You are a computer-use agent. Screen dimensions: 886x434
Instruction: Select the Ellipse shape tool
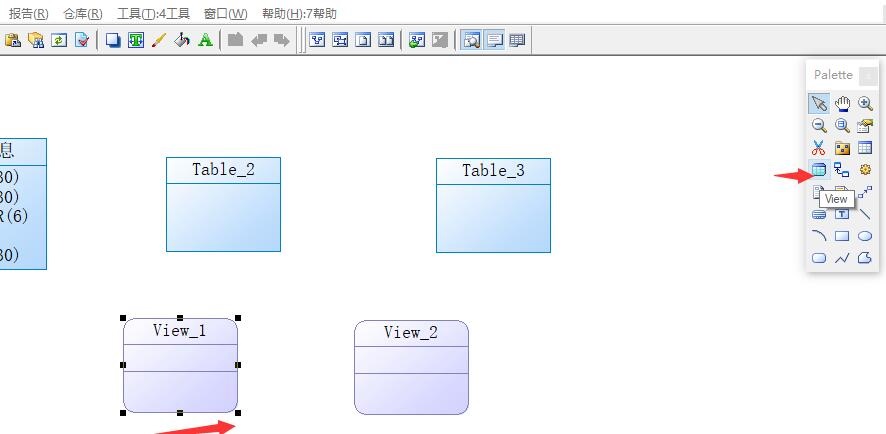[865, 236]
